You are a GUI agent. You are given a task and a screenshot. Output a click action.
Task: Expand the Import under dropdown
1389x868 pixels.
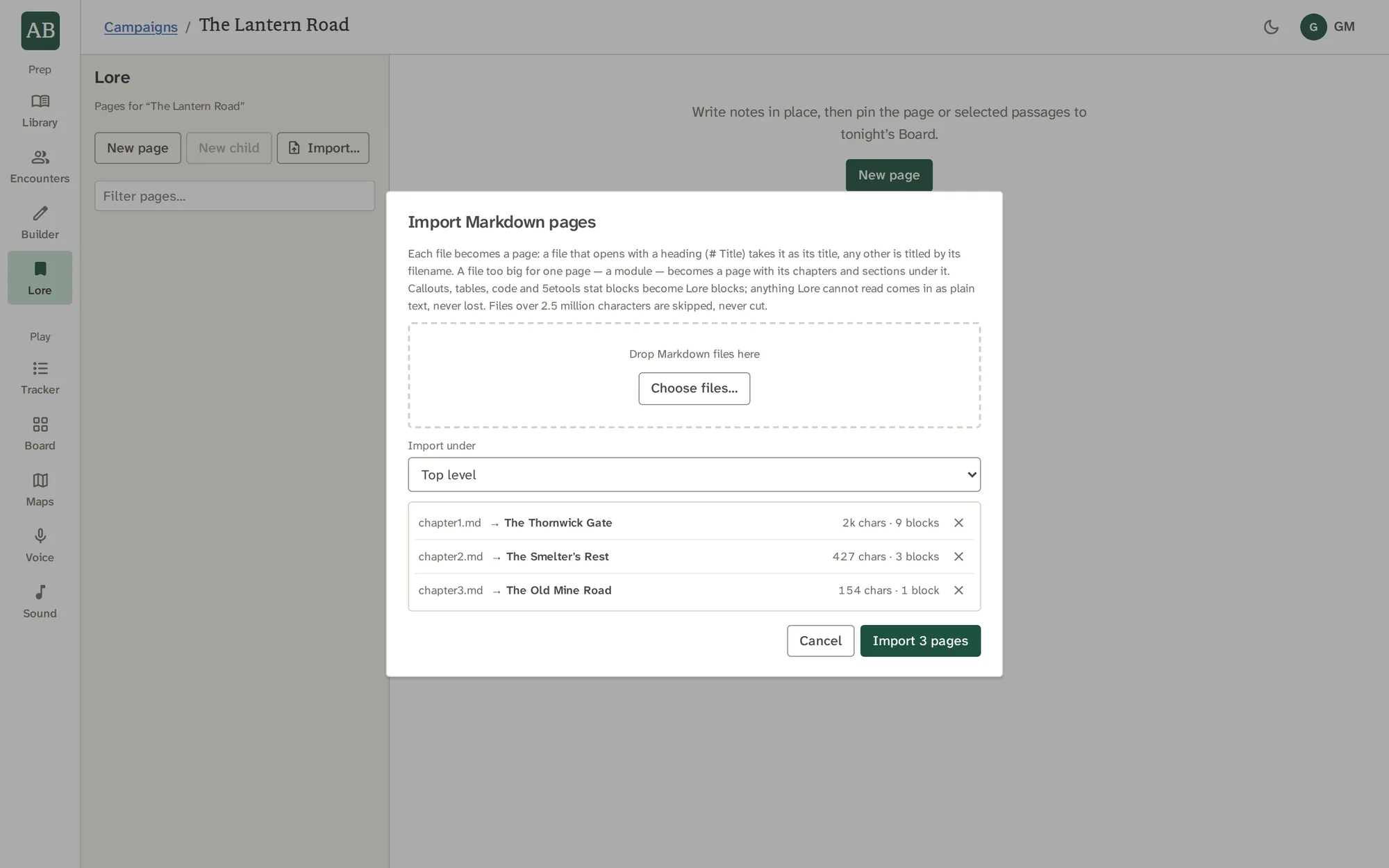click(694, 474)
